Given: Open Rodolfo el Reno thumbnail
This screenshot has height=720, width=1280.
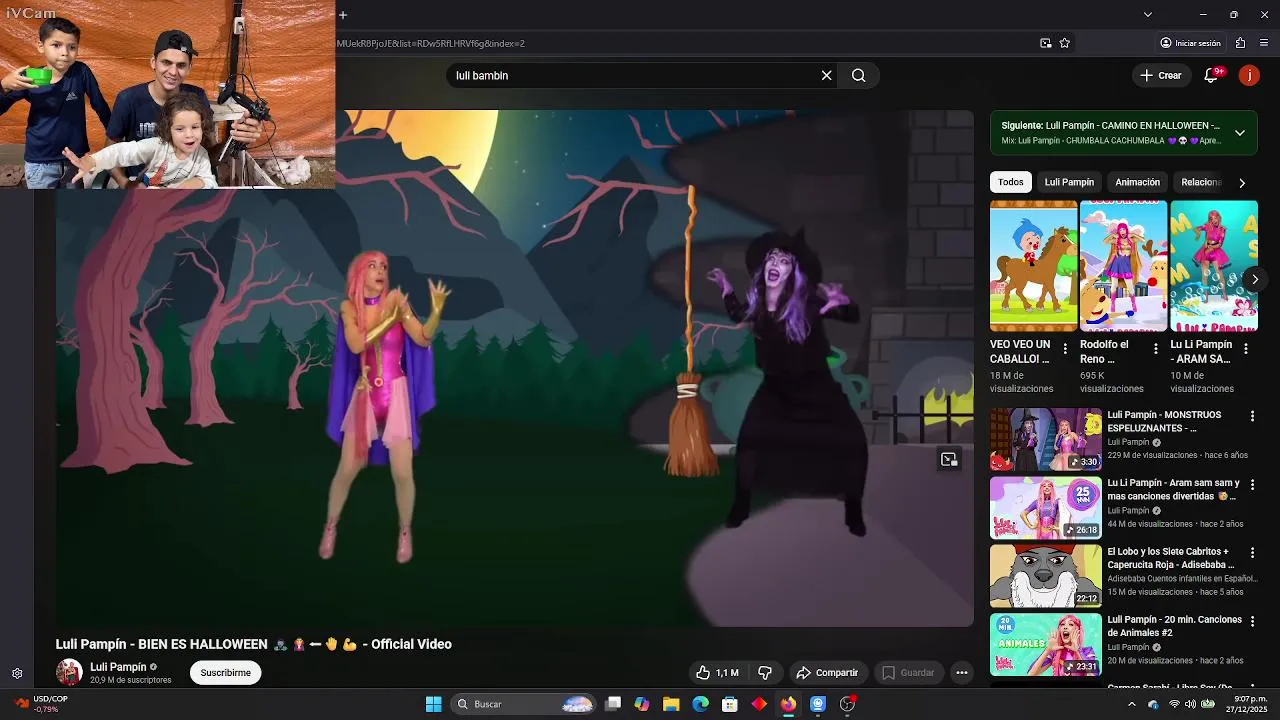Looking at the screenshot, I should coord(1123,266).
